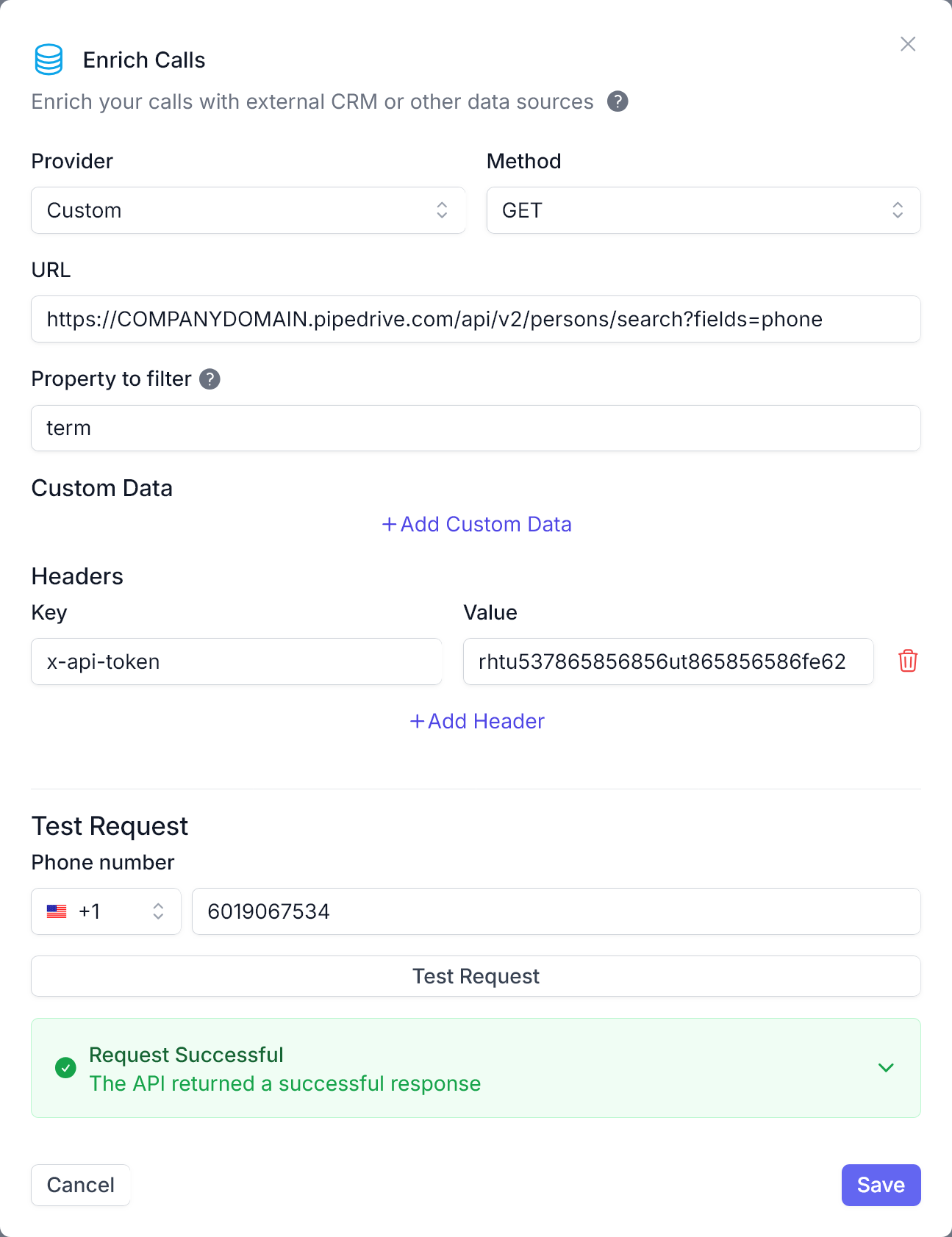Delete the x-api-token header row
Image resolution: width=952 pixels, height=1237 pixels.
pos(908,661)
